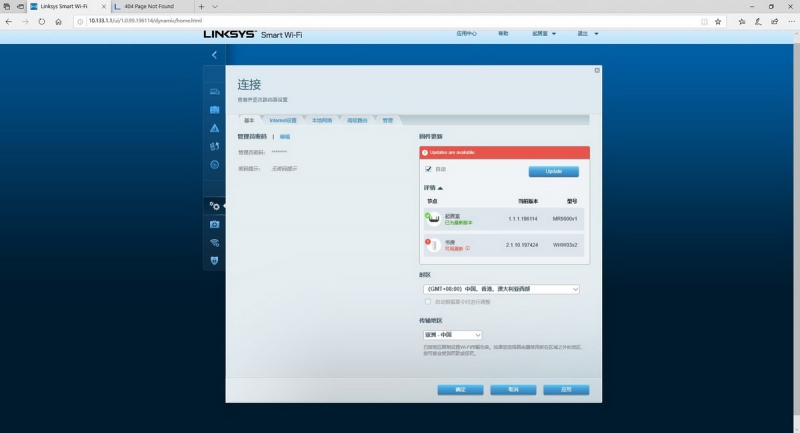The width and height of the screenshot is (800, 433).
Task: Select the MR9000v1 起居室 node row
Action: [x=504, y=219]
